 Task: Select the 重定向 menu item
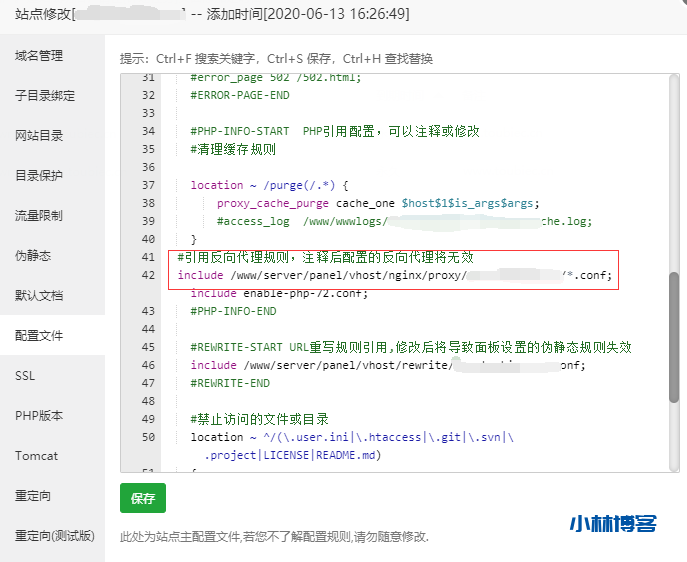32,495
